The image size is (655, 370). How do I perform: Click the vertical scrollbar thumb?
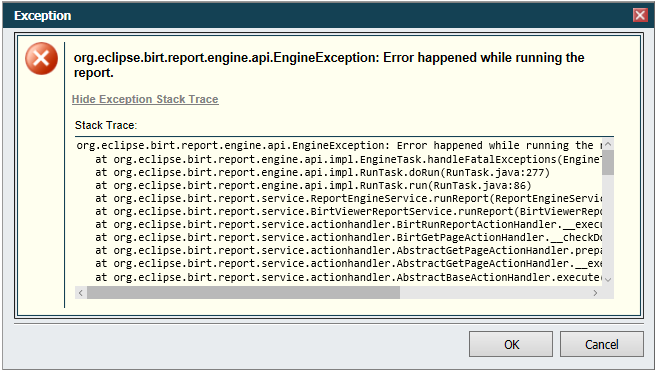tap(608, 162)
